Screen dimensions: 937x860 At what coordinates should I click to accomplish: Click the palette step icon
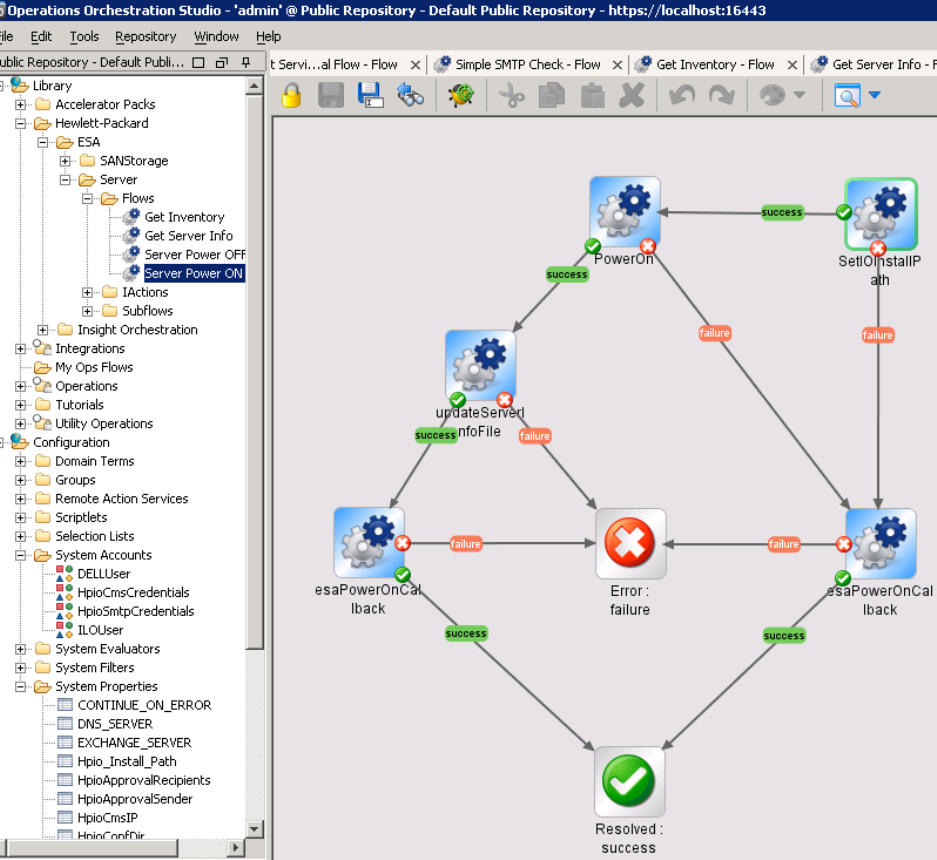click(772, 95)
